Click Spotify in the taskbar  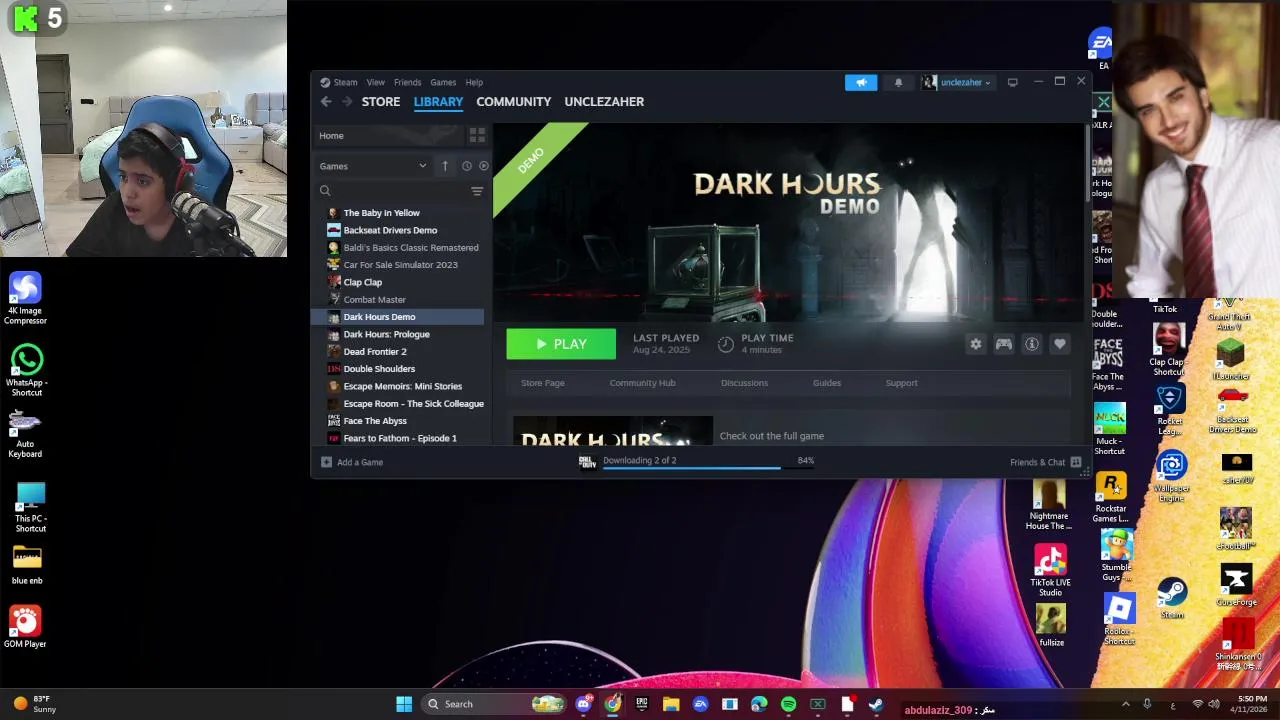(788, 704)
